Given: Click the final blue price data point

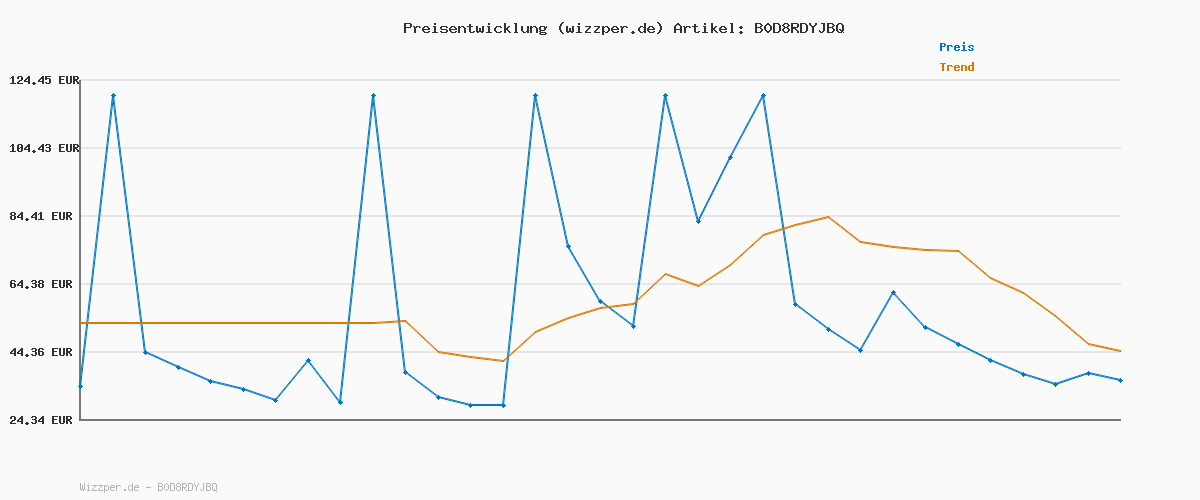Looking at the screenshot, I should pos(1120,380).
